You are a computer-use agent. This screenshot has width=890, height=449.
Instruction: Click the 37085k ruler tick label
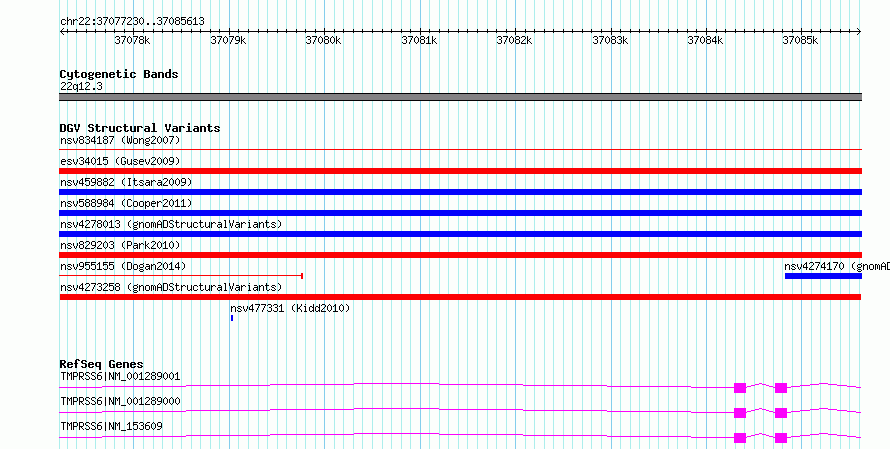click(x=800, y=40)
